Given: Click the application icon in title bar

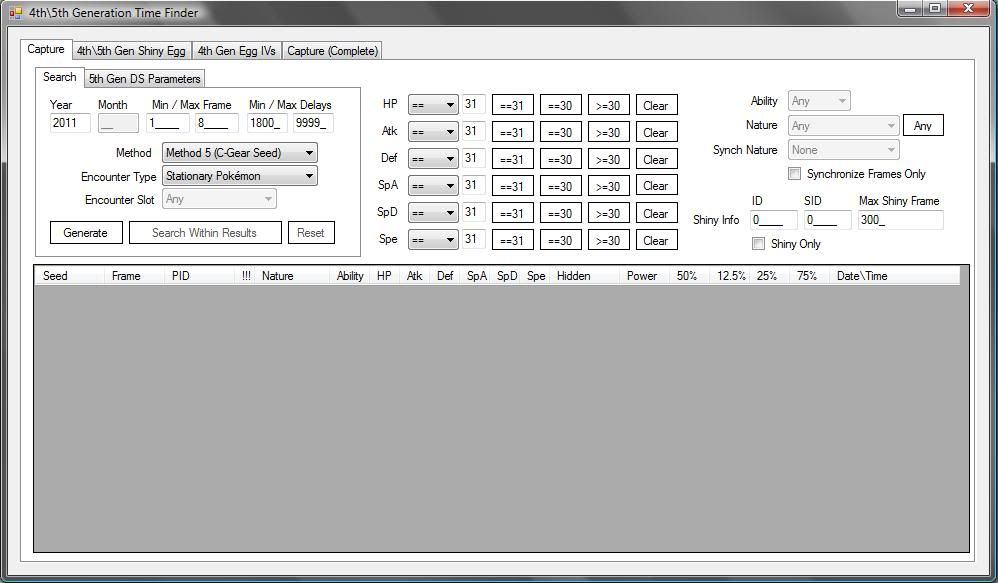Looking at the screenshot, I should (15, 12).
